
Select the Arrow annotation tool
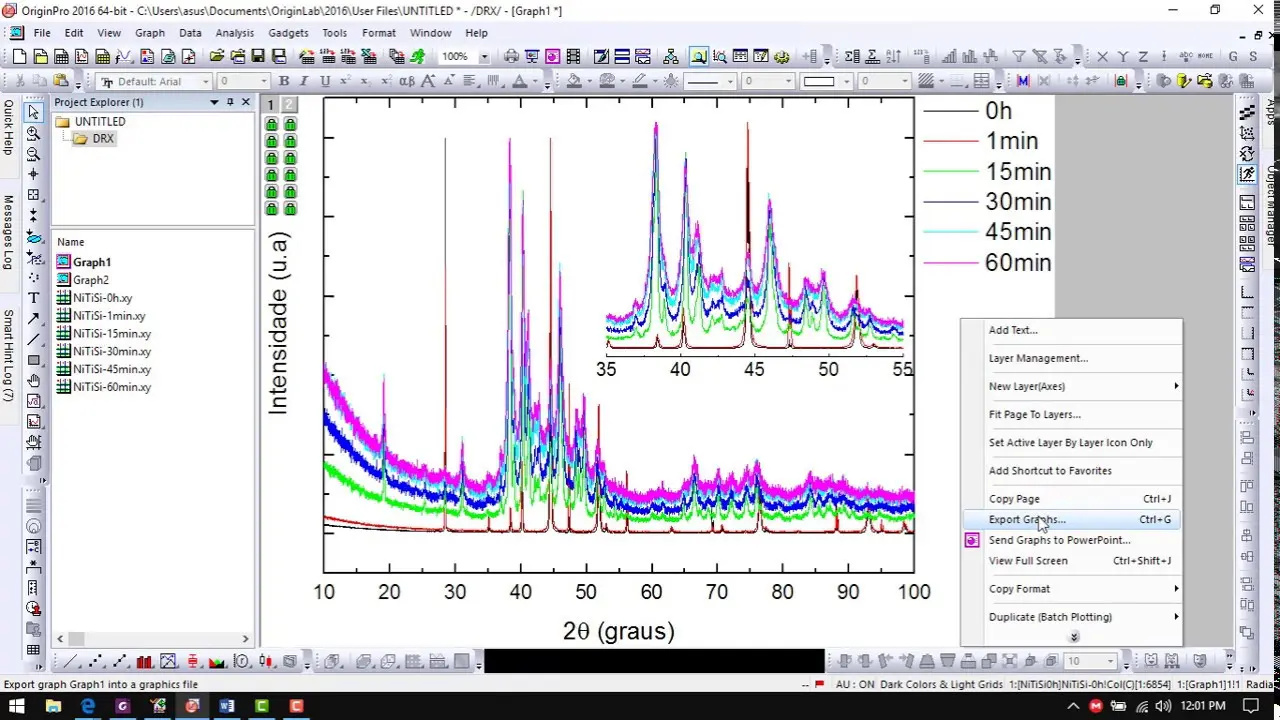[x=33, y=318]
